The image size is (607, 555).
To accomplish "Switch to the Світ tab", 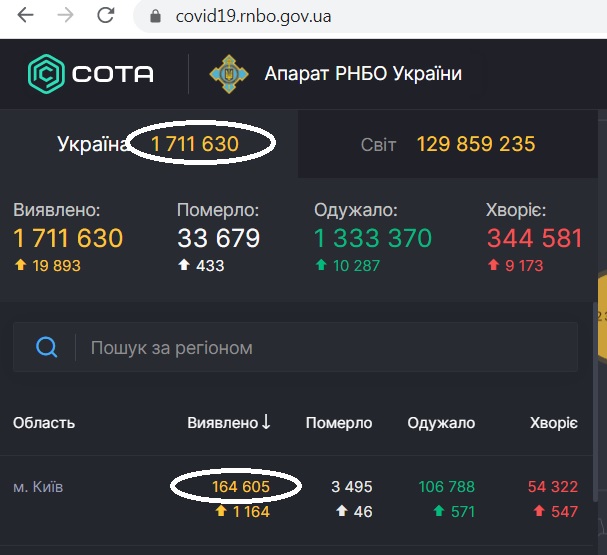I will click(448, 144).
